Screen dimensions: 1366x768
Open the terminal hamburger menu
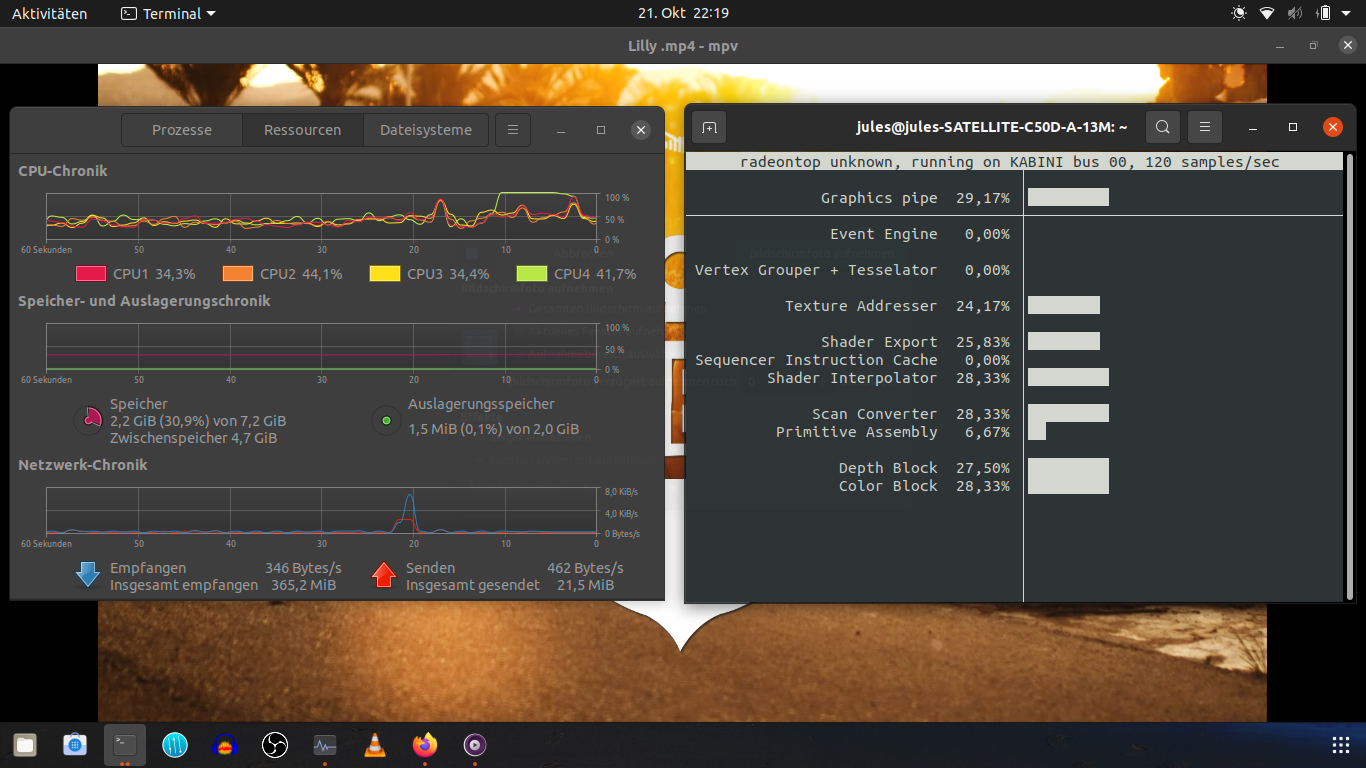[1205, 127]
